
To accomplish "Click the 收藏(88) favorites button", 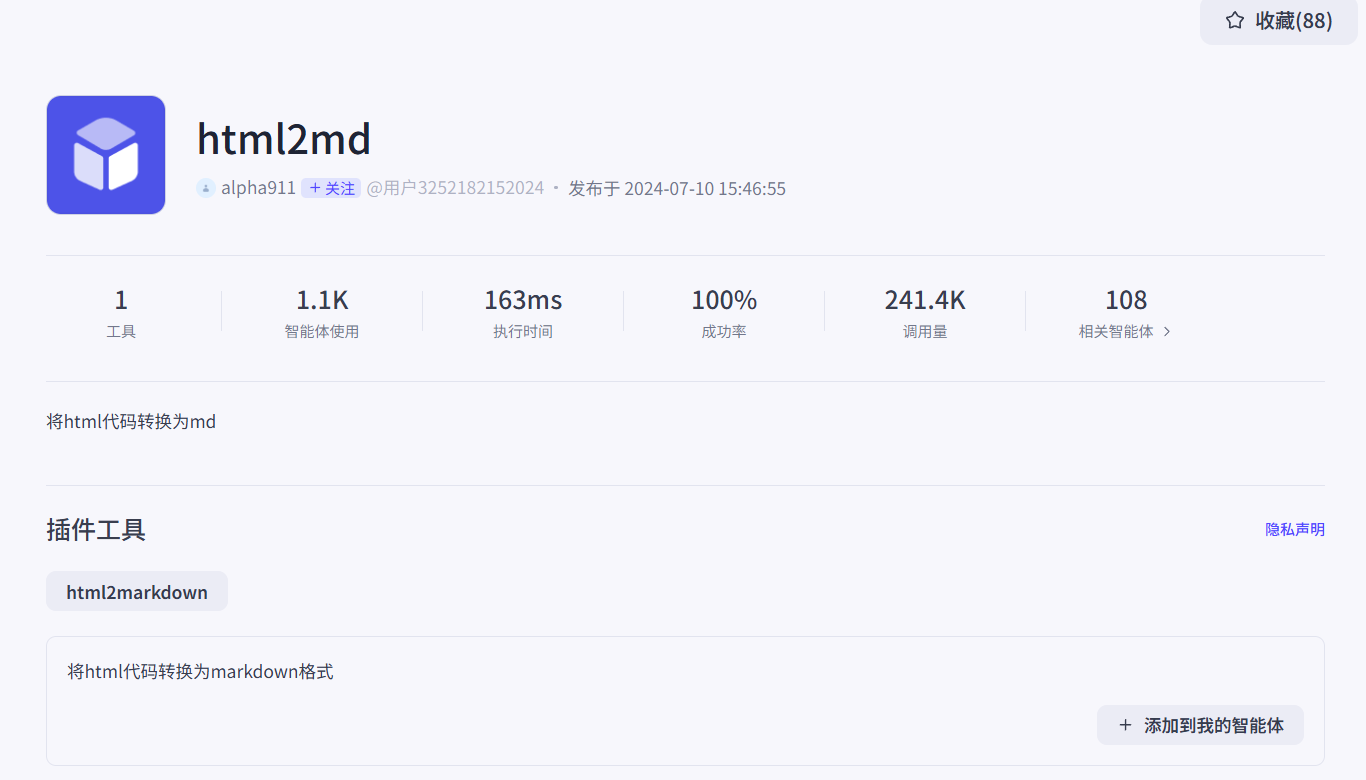I will (x=1279, y=20).
